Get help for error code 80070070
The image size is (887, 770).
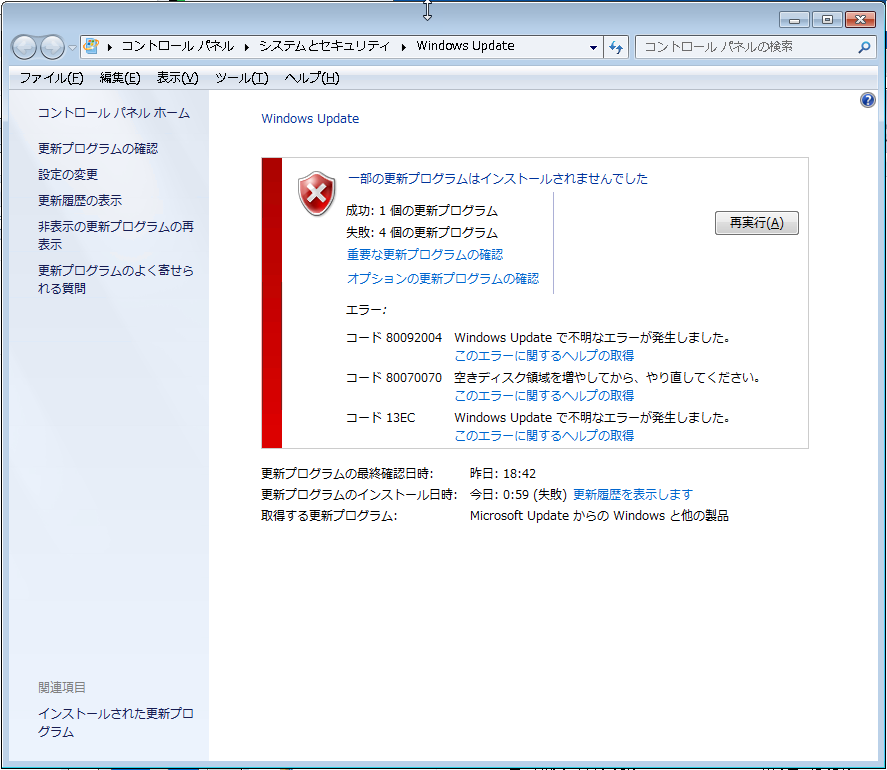click(544, 395)
